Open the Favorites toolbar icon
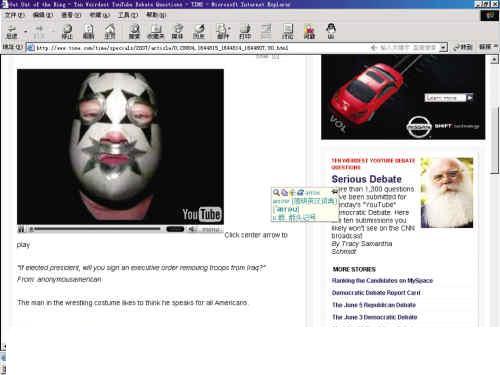Image resolution: width=500 pixels, height=375 pixels. 156,31
